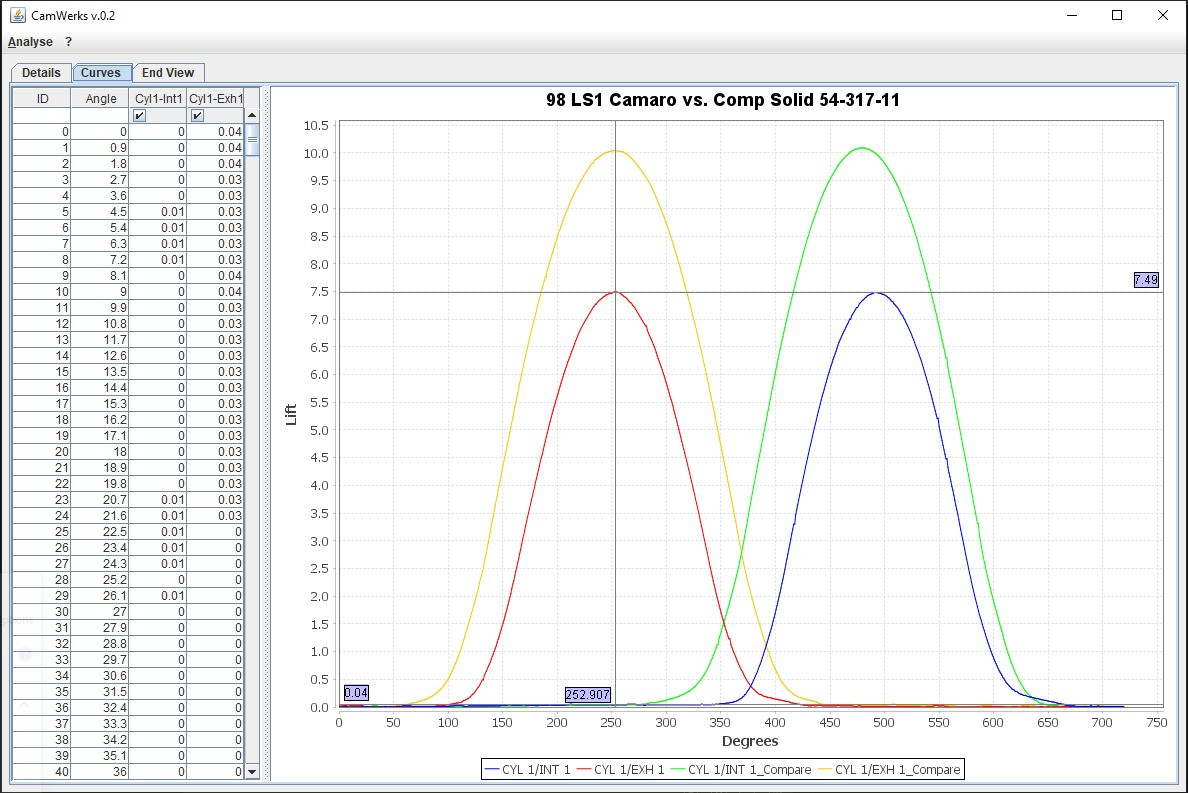Open the Analyse menu
The image size is (1188, 793).
click(30, 42)
